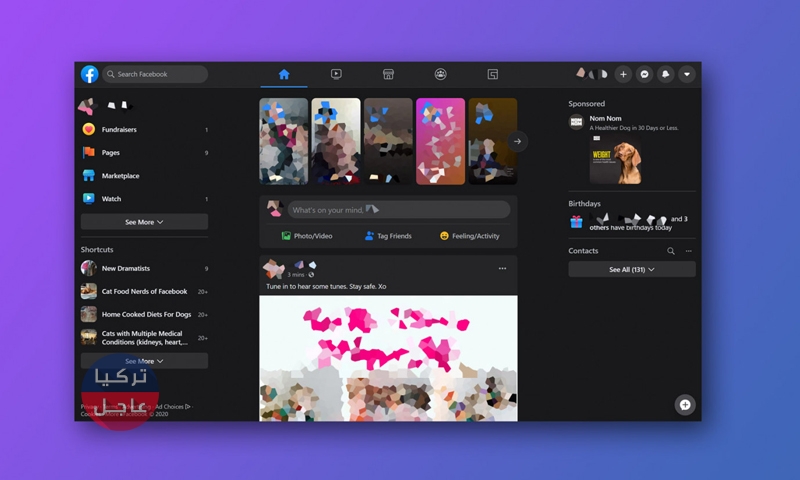This screenshot has height=480, width=800.
Task: Open the Marketplace tab in top navigation
Action: pos(388,74)
